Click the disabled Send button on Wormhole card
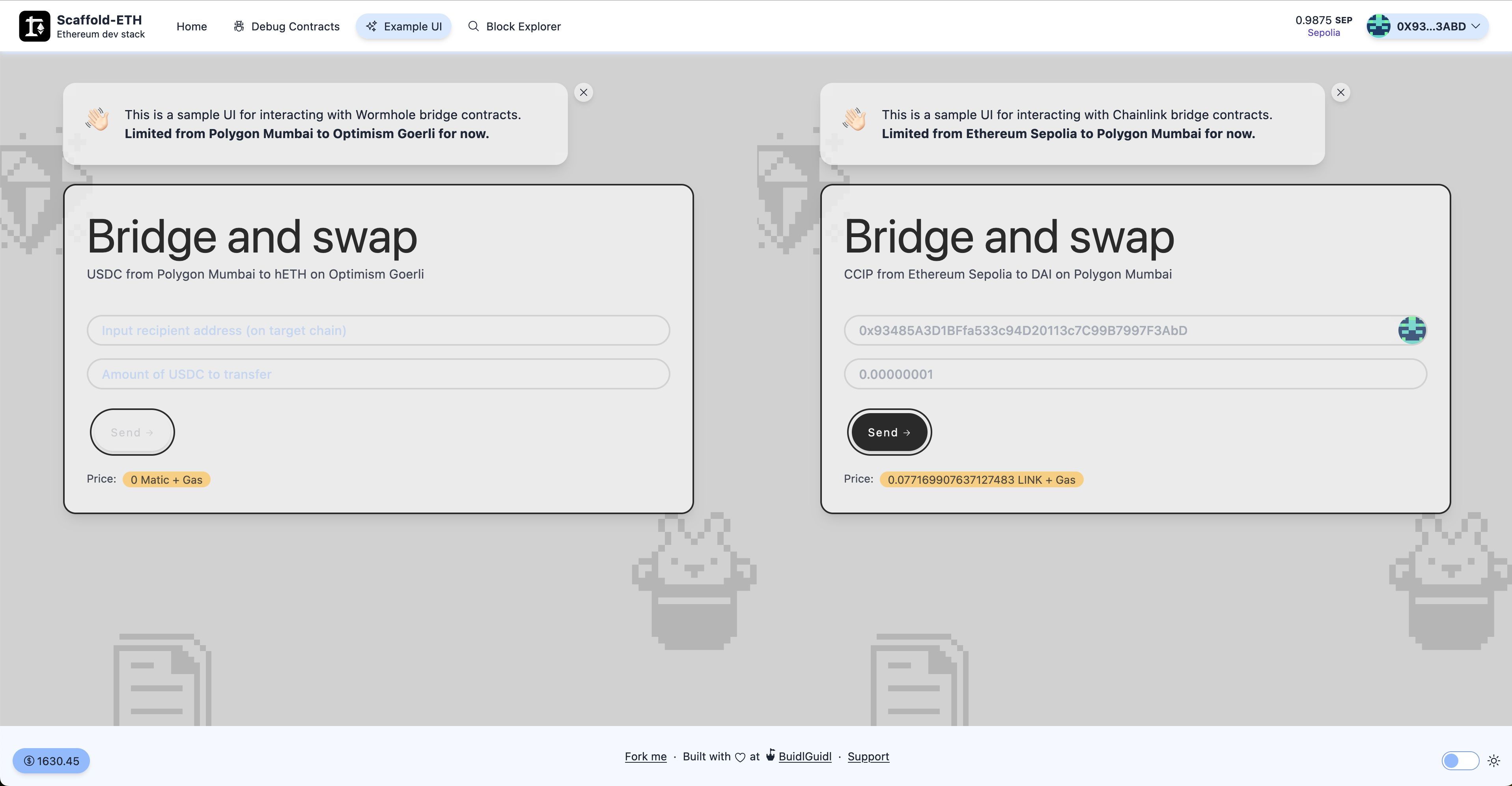This screenshot has height=786, width=1512. 132,432
